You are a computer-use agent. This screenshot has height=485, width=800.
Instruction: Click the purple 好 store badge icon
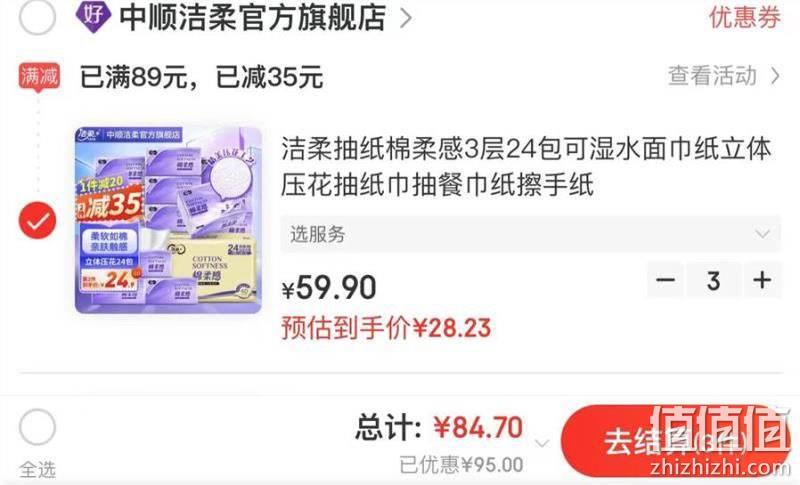(93, 15)
